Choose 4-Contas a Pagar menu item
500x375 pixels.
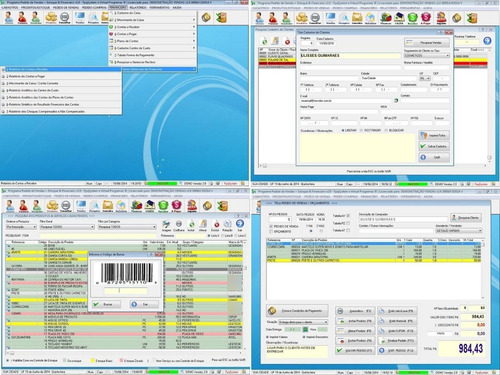(x=153, y=34)
